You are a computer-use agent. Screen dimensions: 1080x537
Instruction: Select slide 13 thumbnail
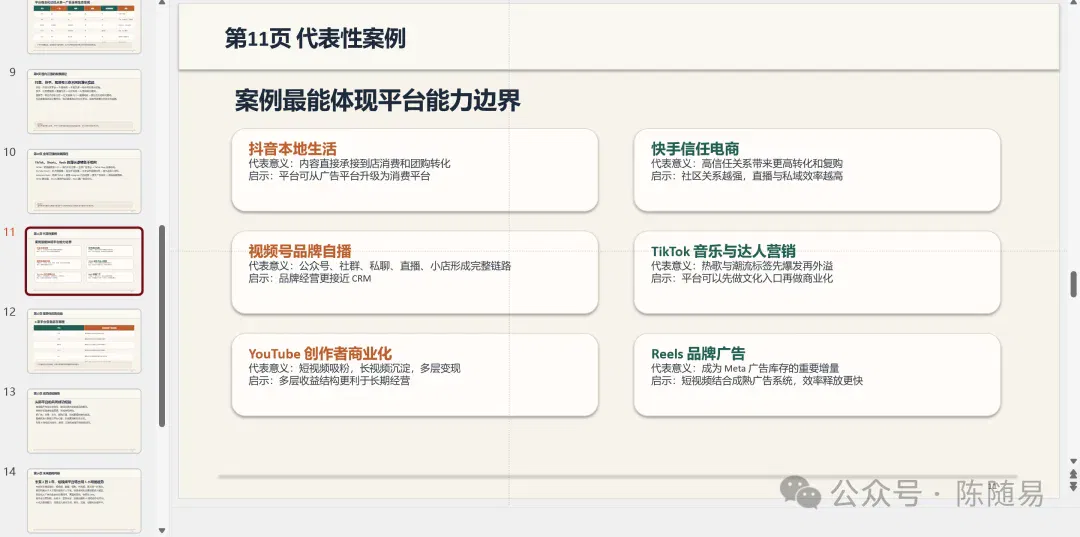coord(84,421)
